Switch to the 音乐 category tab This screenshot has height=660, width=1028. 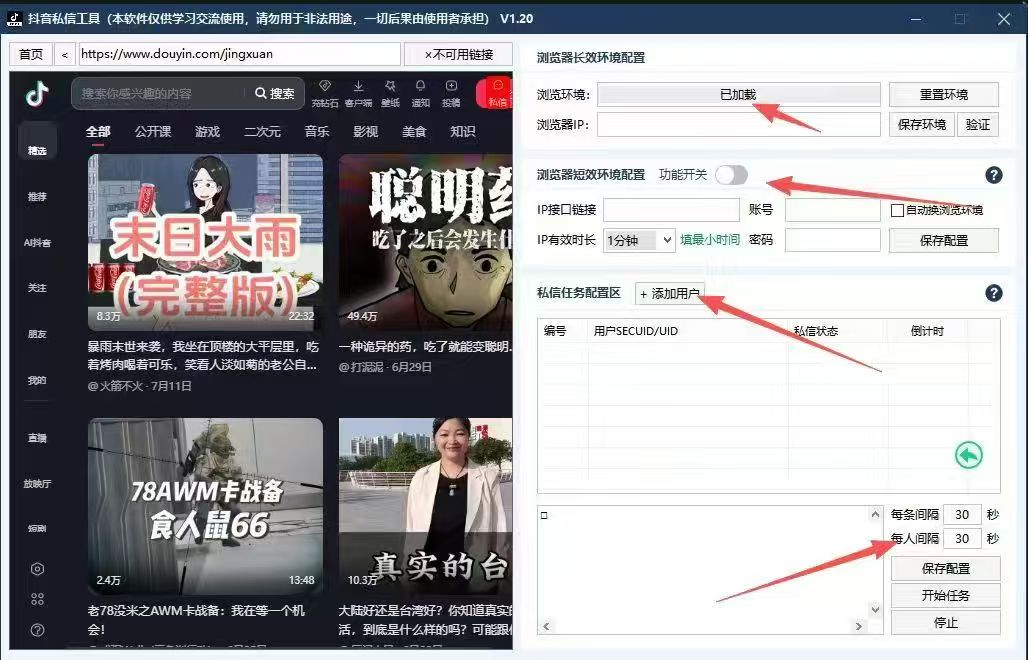click(317, 132)
